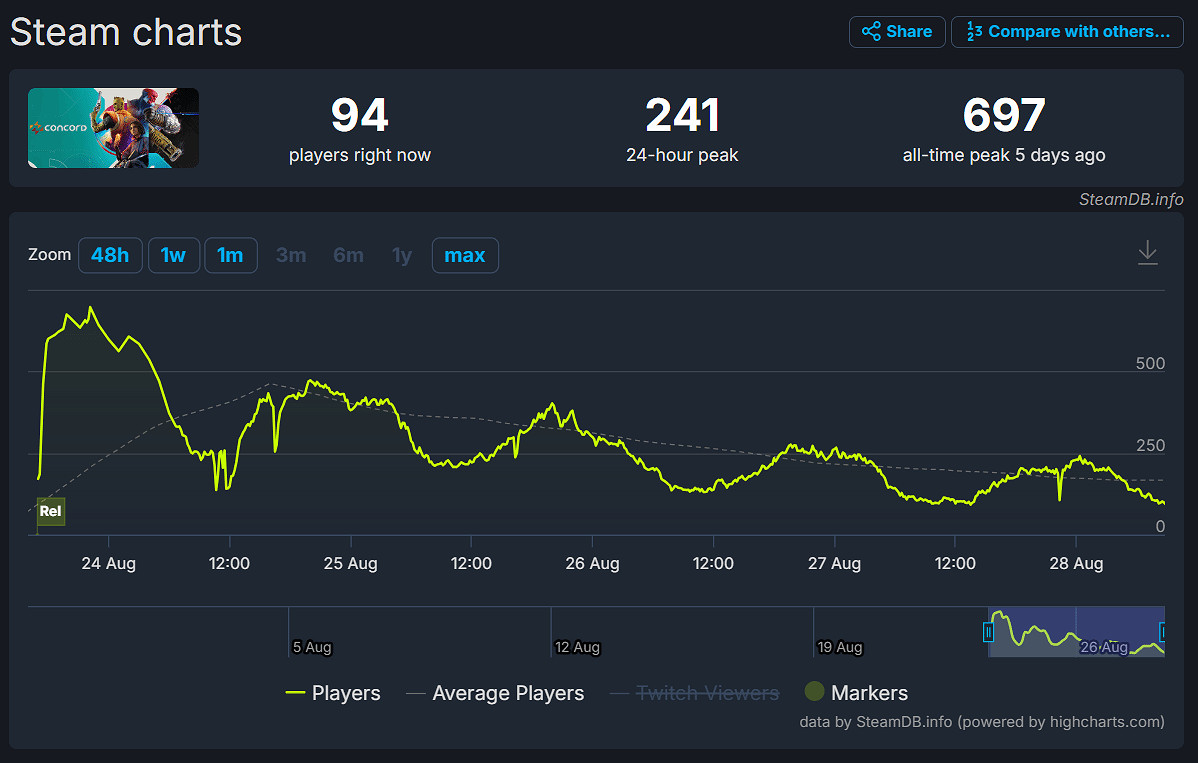Viewport: 1198px width, 763px height.
Task: Click the Share button
Action: pyautogui.click(x=897, y=32)
